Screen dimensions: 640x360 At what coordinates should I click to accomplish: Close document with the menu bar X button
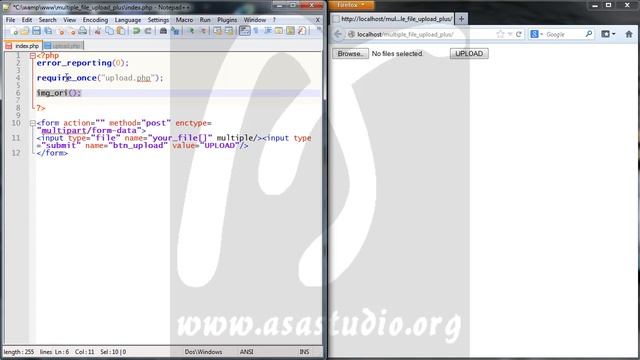tap(318, 20)
